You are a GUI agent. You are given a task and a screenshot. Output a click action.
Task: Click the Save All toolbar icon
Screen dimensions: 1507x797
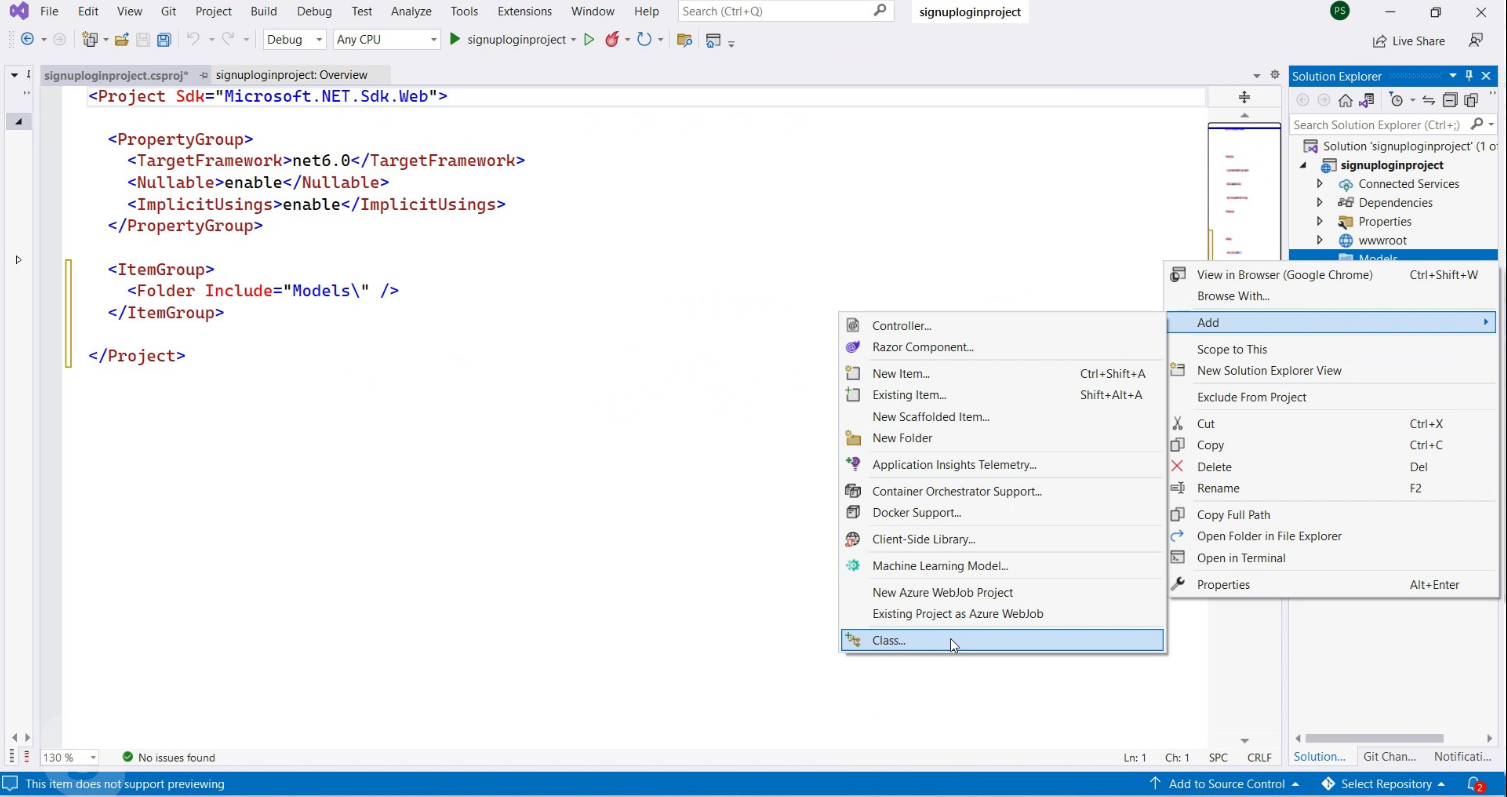point(163,40)
